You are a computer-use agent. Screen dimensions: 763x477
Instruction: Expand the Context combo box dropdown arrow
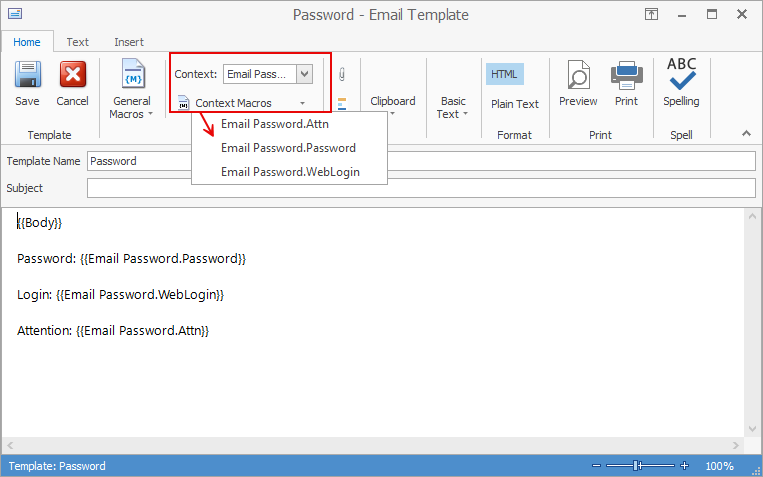pyautogui.click(x=305, y=74)
